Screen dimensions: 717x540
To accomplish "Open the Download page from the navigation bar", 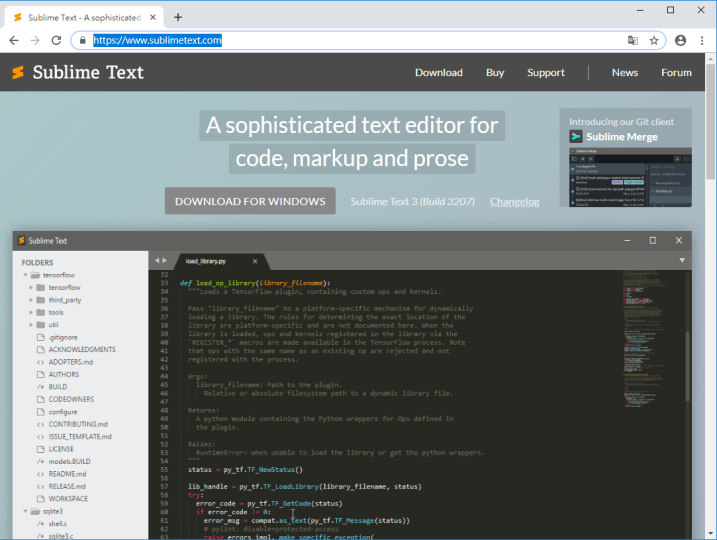I will (438, 72).
